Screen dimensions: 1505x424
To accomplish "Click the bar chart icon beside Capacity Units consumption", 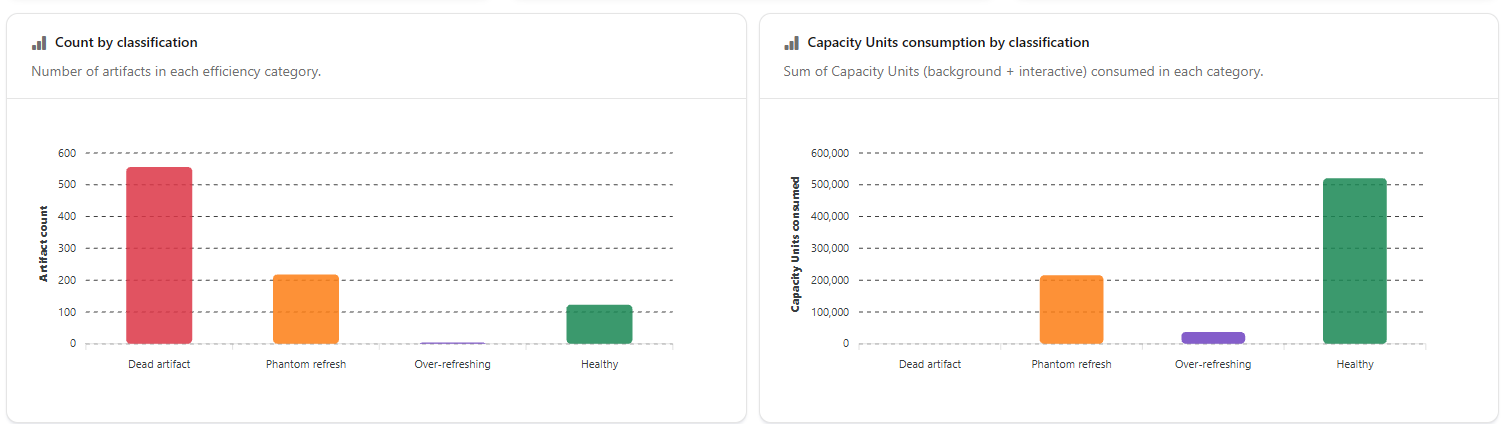I will point(791,43).
